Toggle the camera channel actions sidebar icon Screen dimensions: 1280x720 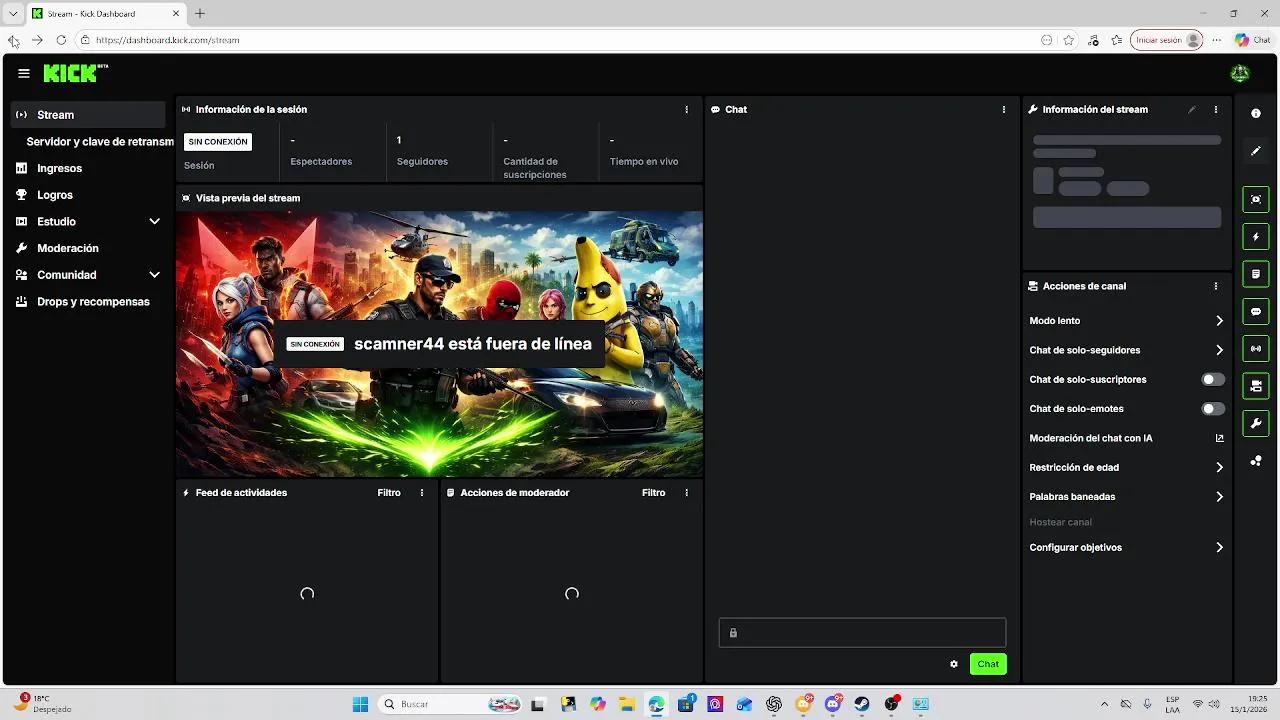point(1256,385)
